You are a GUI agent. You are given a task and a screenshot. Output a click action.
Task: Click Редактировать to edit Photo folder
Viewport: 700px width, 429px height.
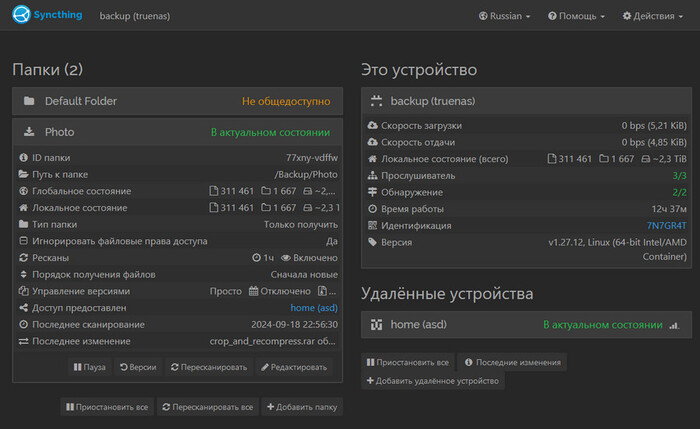[x=294, y=367]
